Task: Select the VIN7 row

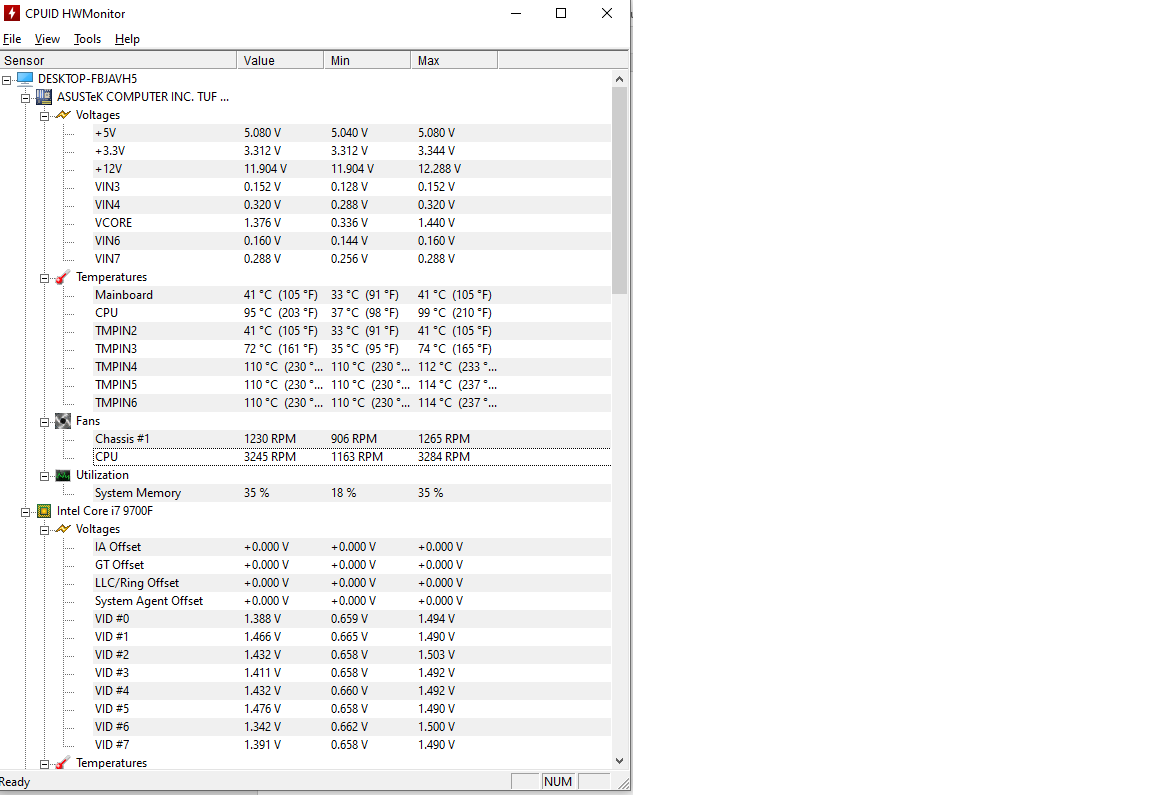Action: coord(351,259)
